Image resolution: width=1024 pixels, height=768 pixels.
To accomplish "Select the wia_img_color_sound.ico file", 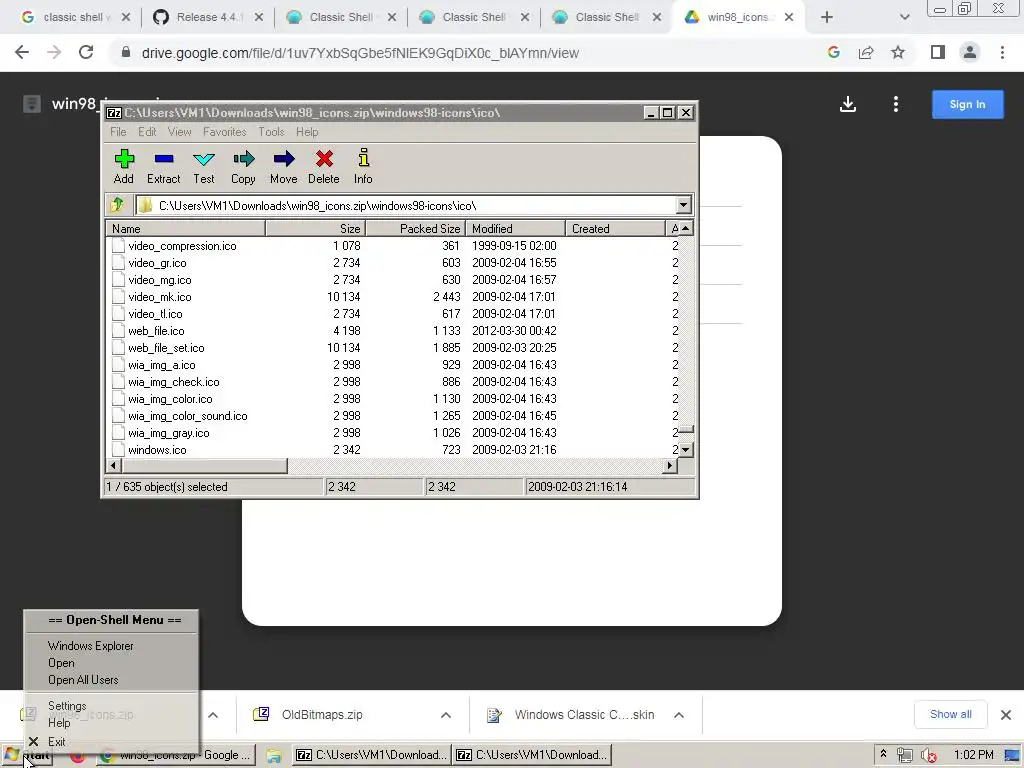I will [392, 416].
